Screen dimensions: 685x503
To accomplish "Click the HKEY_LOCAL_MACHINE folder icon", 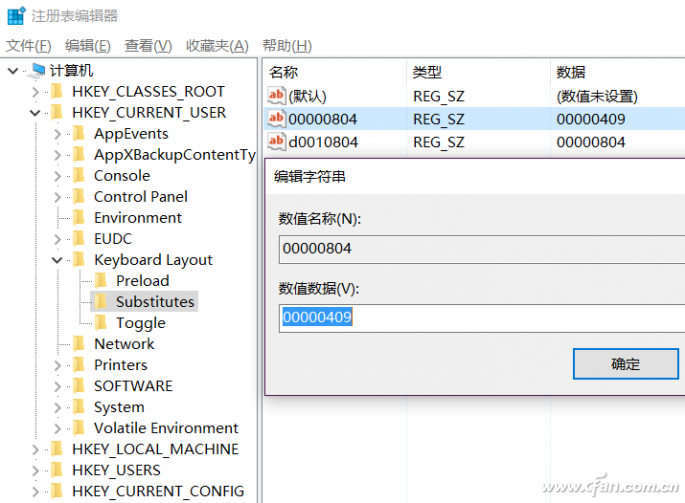I will click(56, 449).
